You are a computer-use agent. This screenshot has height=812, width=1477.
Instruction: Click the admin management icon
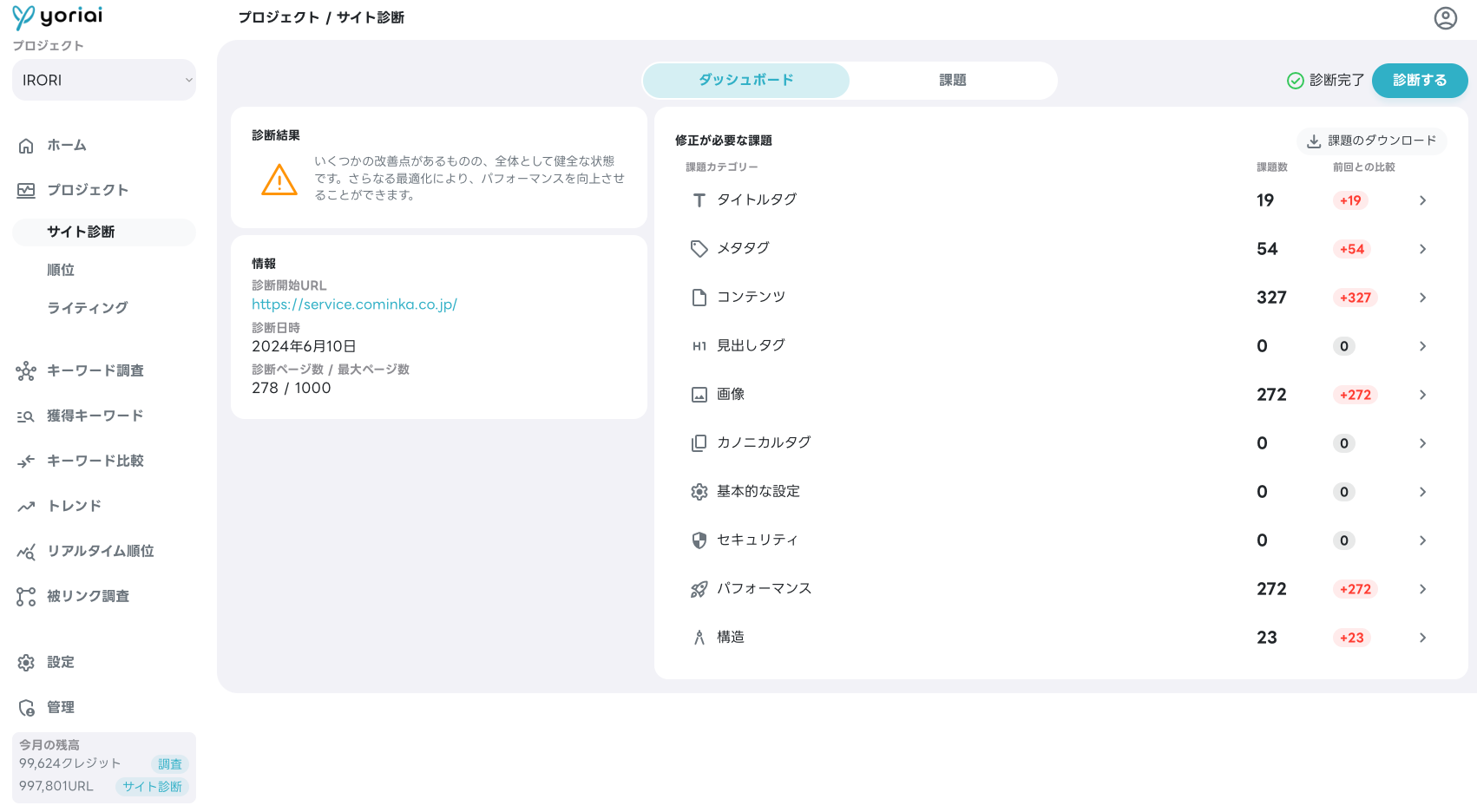pyautogui.click(x=26, y=708)
